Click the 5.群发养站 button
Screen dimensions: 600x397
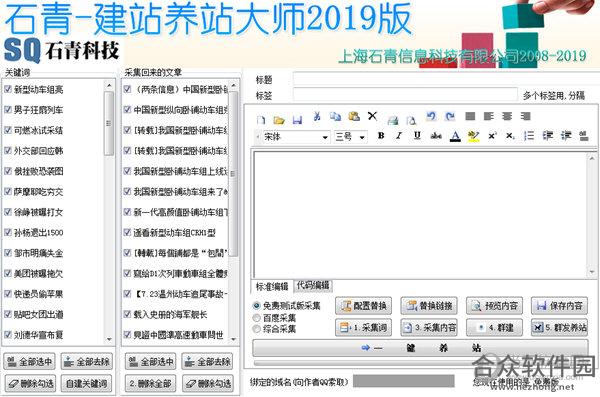coord(559,327)
